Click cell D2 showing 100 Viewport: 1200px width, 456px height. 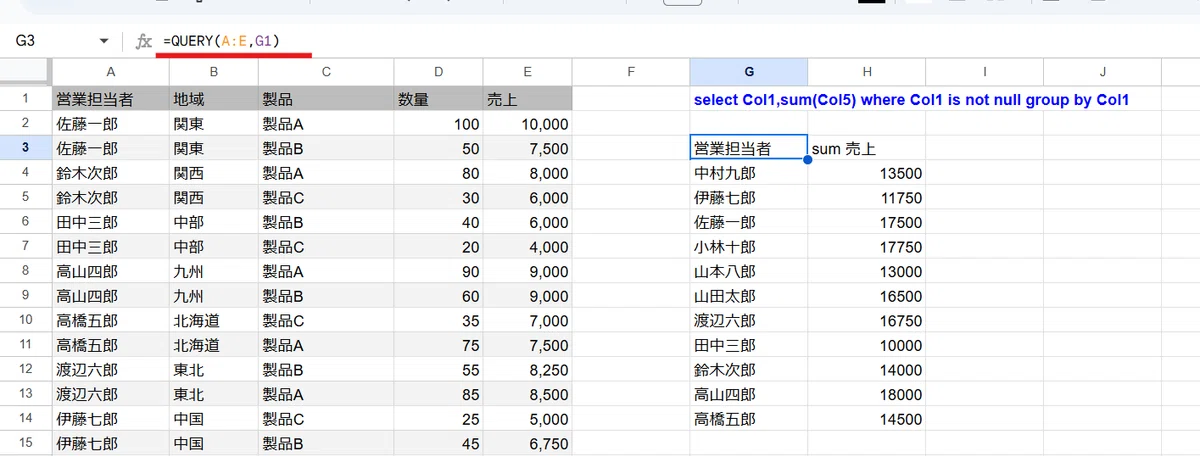(x=438, y=124)
